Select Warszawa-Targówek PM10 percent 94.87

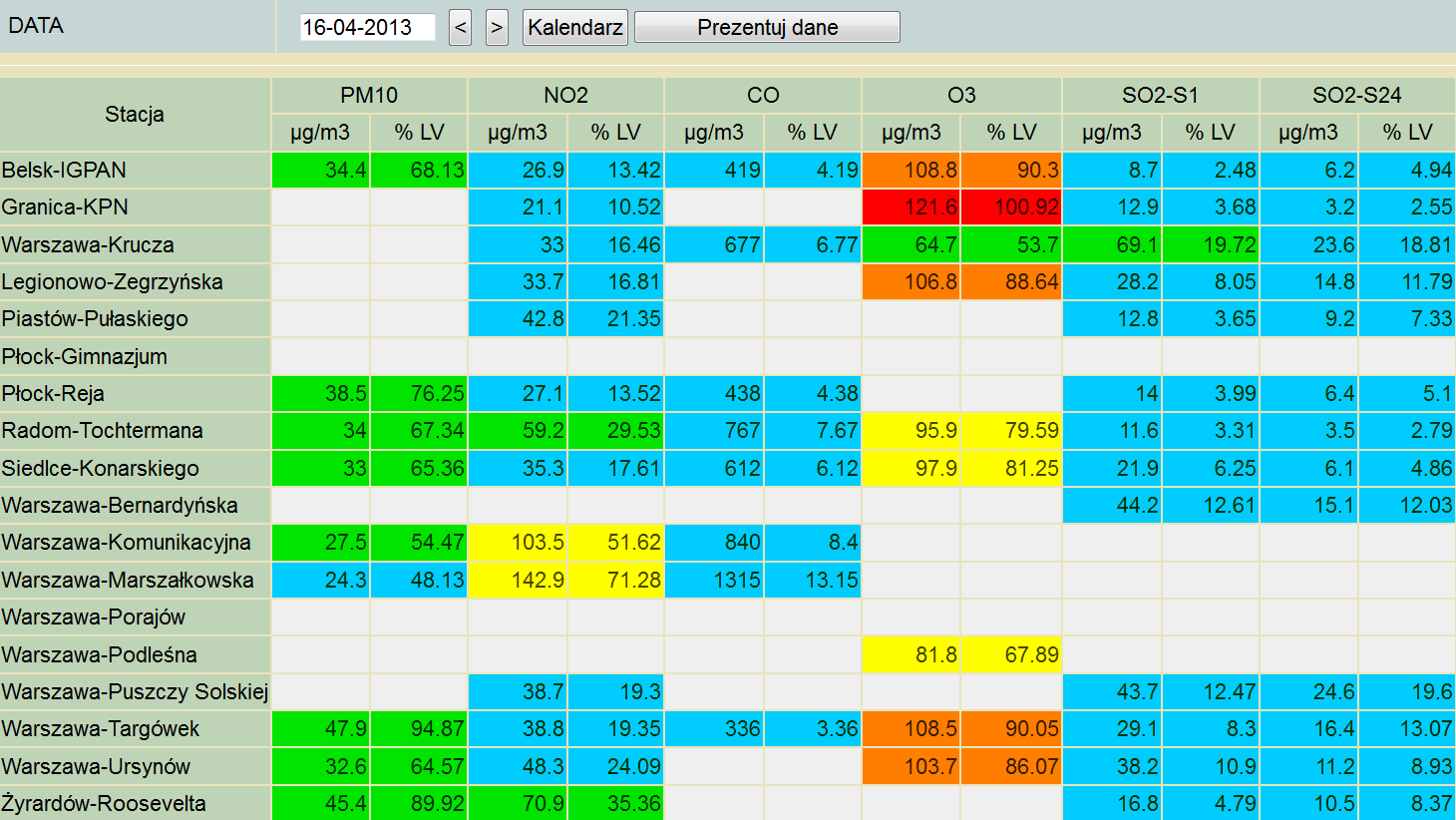[x=419, y=728]
